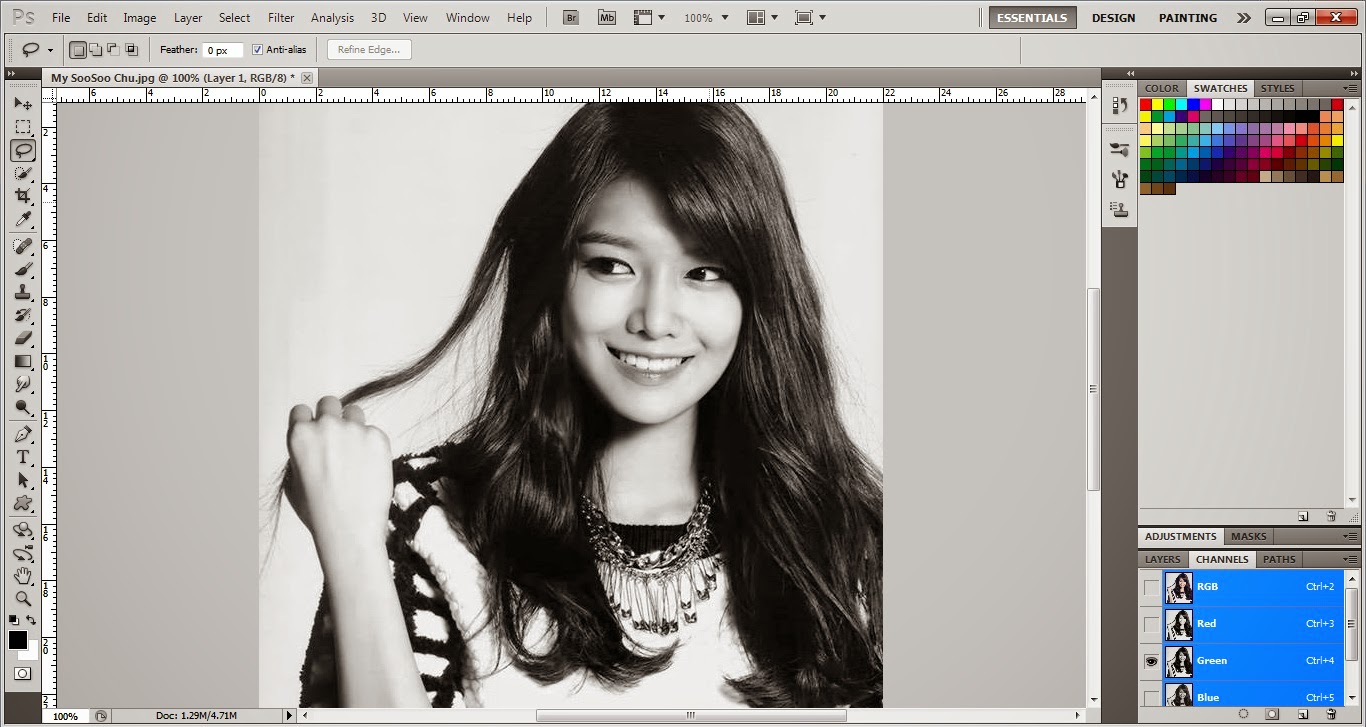Select the Lasso tool in the toolbox

[x=22, y=150]
